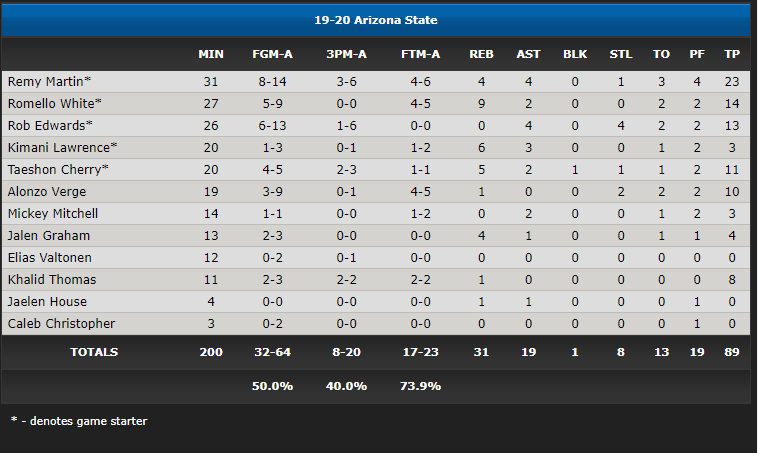Click the FTM-A column header
The image size is (758, 453).
coord(420,54)
